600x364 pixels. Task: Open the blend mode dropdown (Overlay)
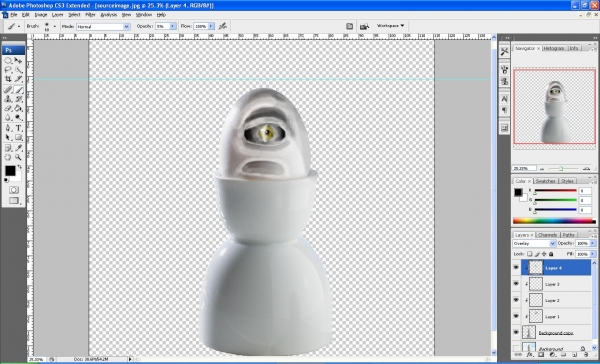click(534, 243)
